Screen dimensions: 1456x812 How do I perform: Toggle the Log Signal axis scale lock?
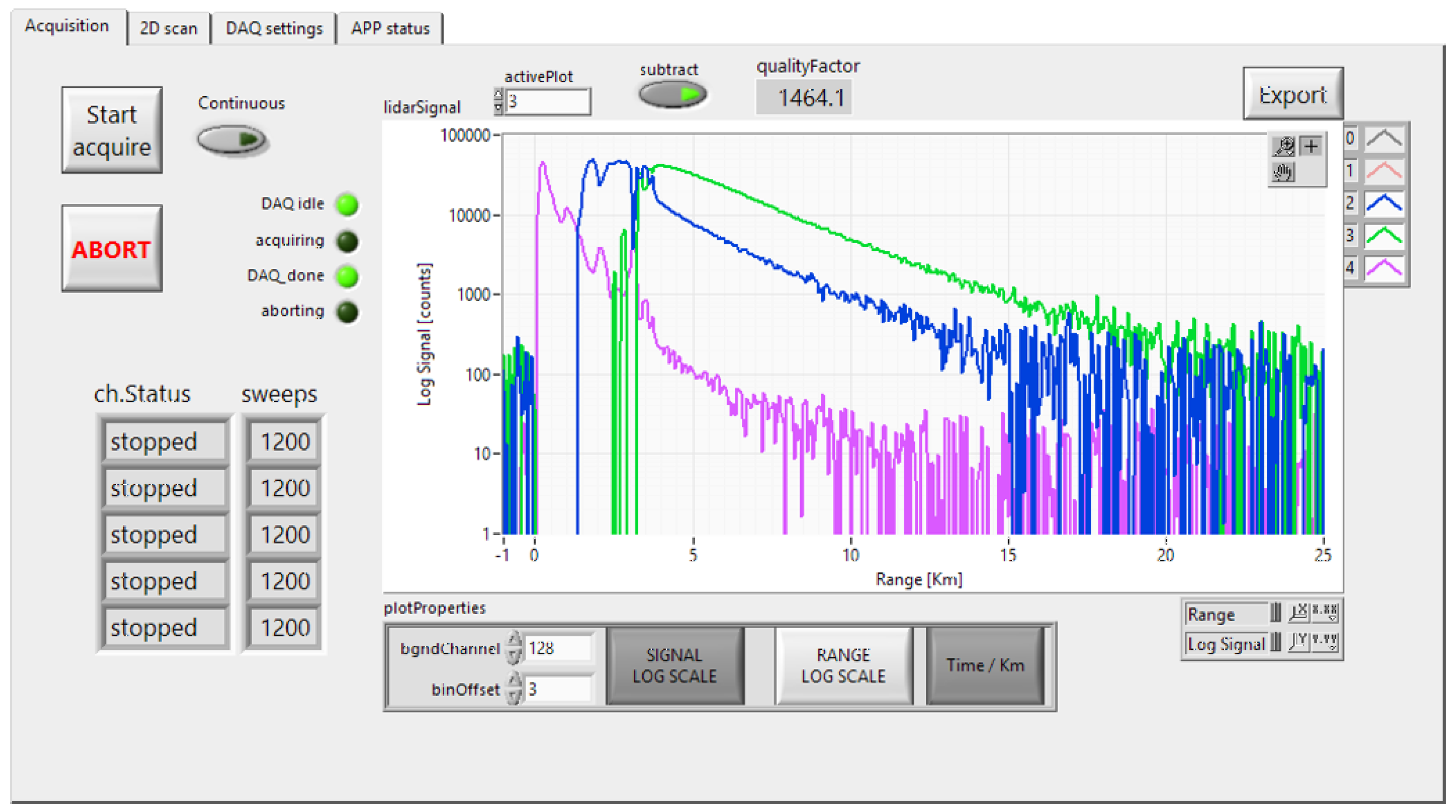click(x=1275, y=643)
